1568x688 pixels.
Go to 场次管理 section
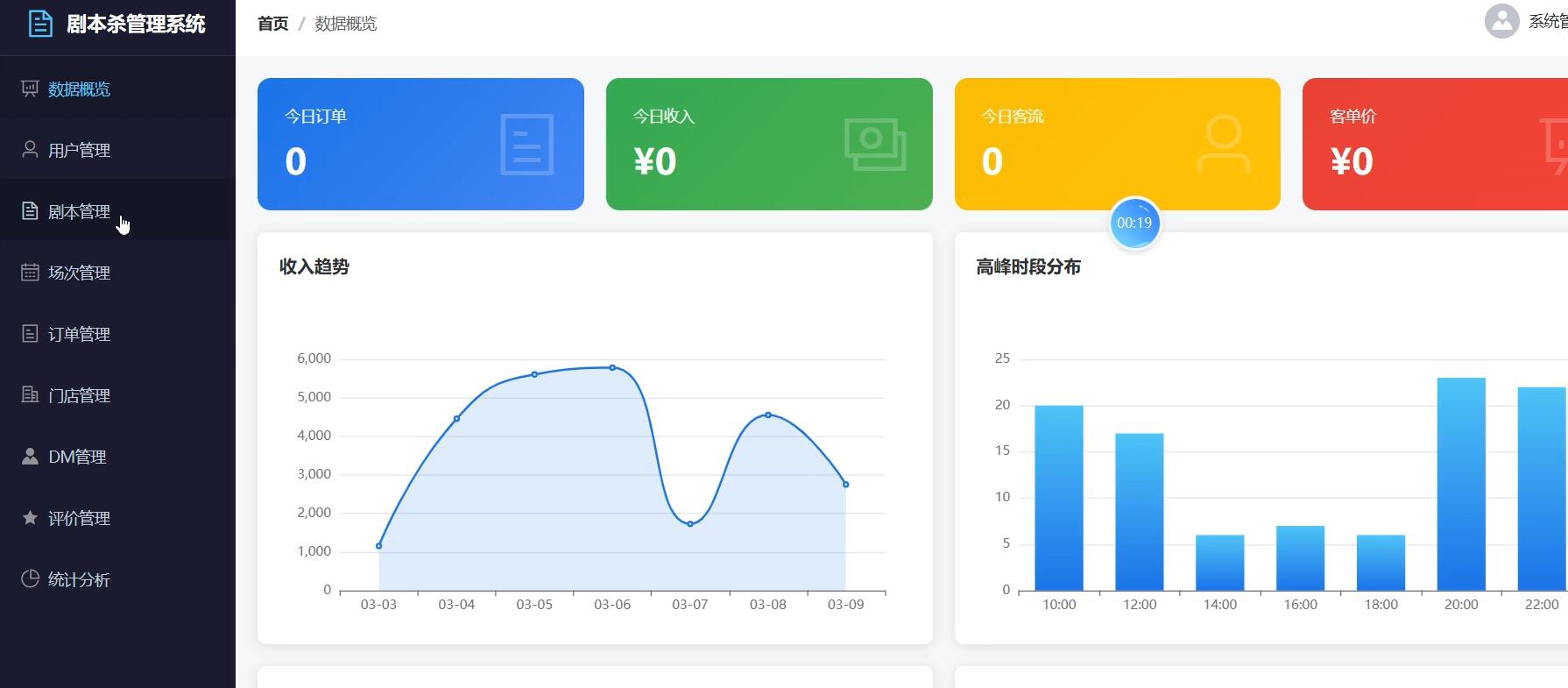point(117,273)
